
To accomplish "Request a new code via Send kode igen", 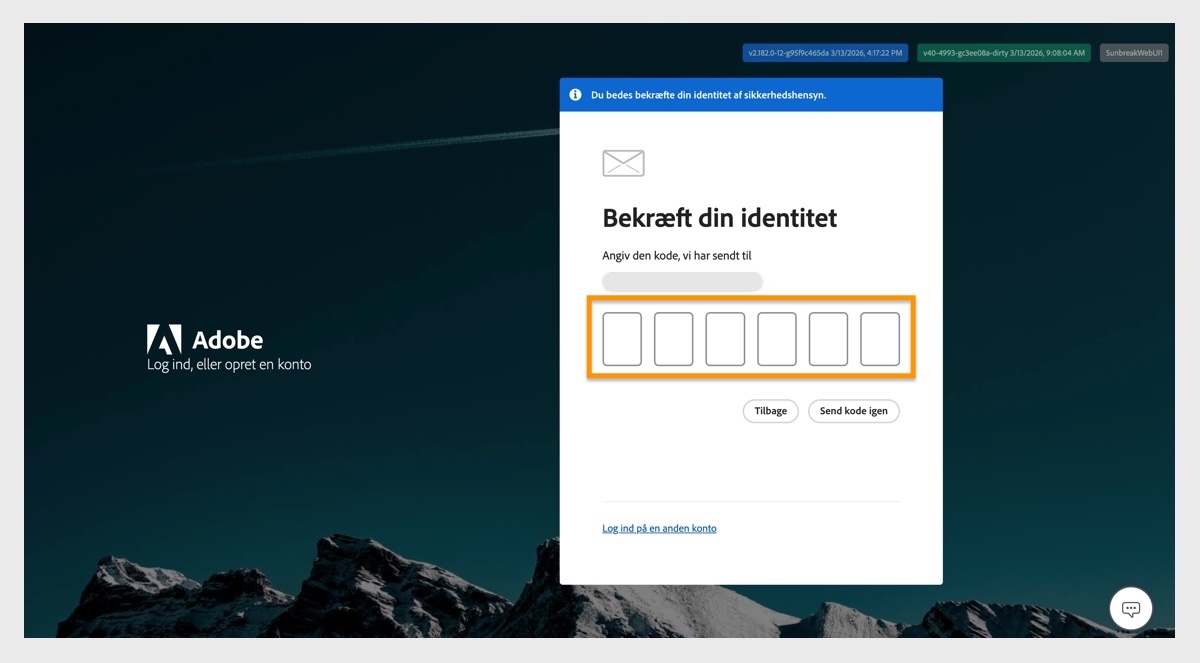I will click(853, 411).
